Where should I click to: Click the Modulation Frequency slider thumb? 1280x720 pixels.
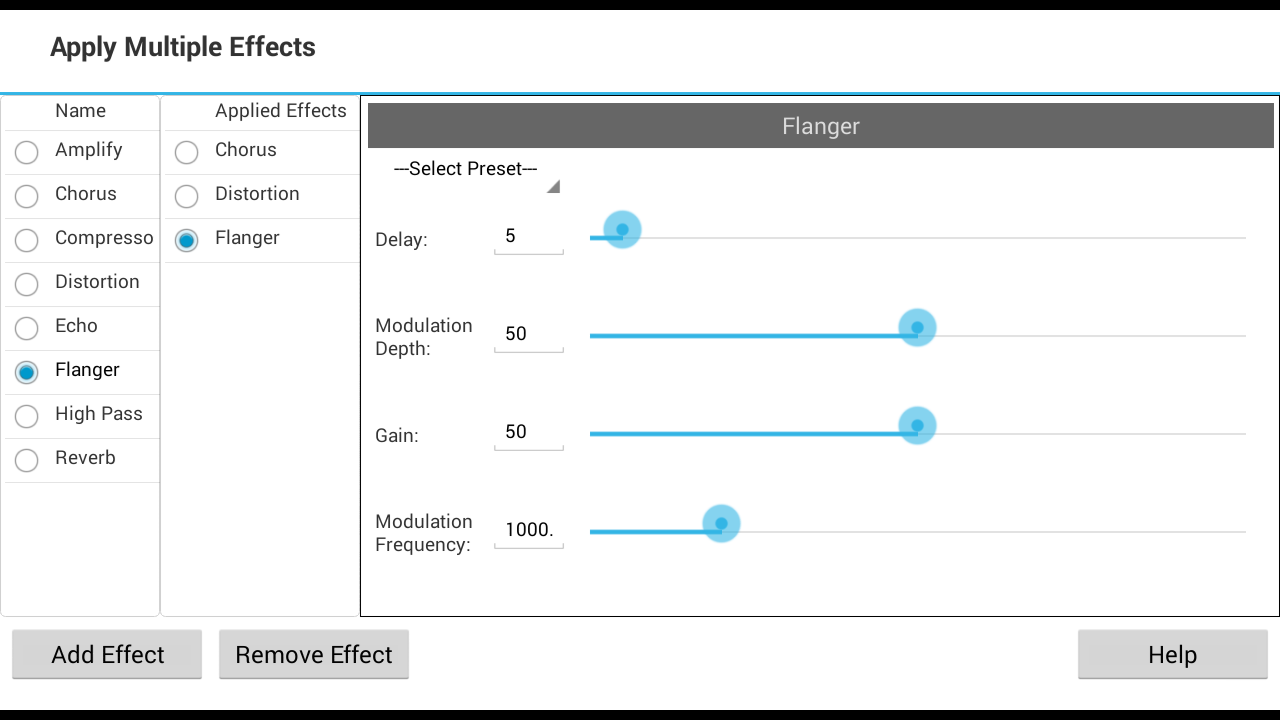coord(721,524)
